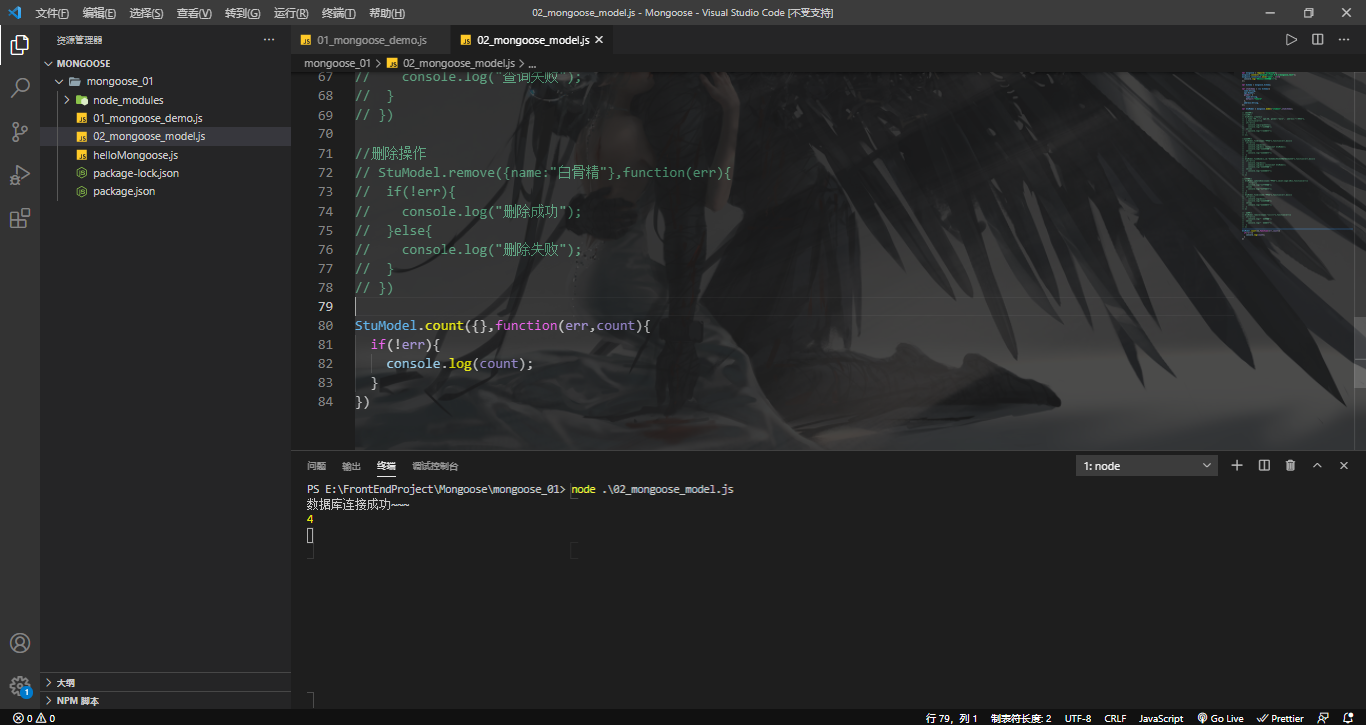Open the Search view in activity bar

(x=20, y=88)
